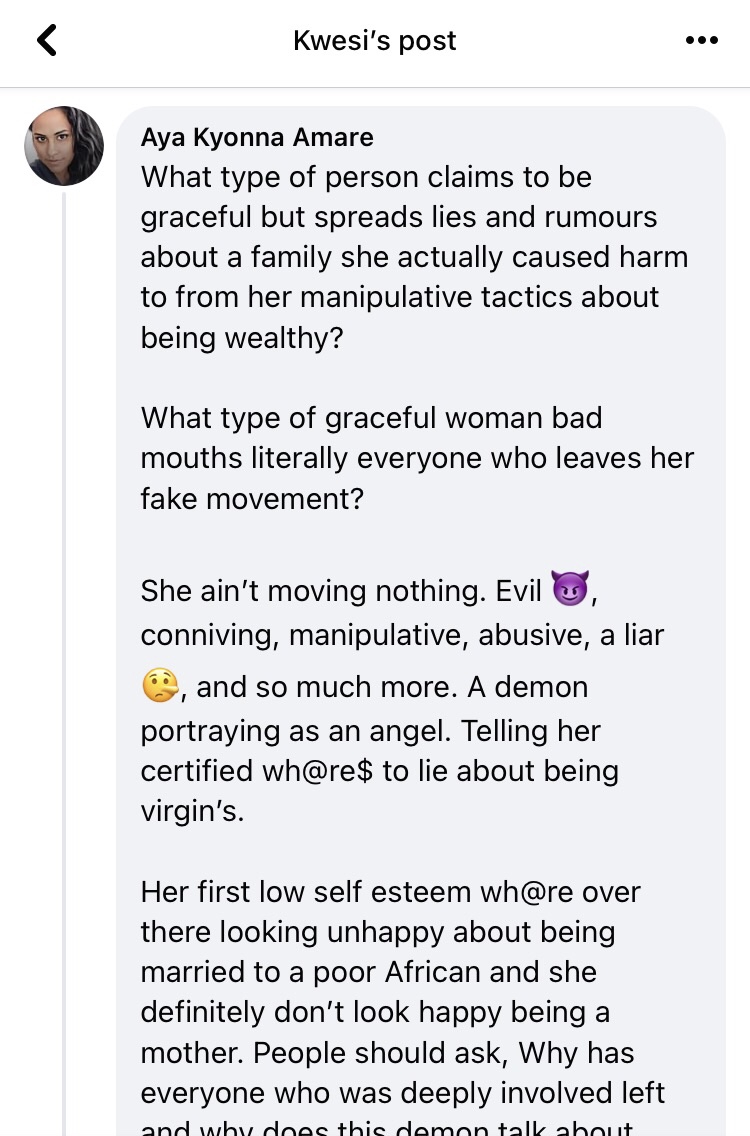Click the "portraying as an angel" line

coord(296,731)
